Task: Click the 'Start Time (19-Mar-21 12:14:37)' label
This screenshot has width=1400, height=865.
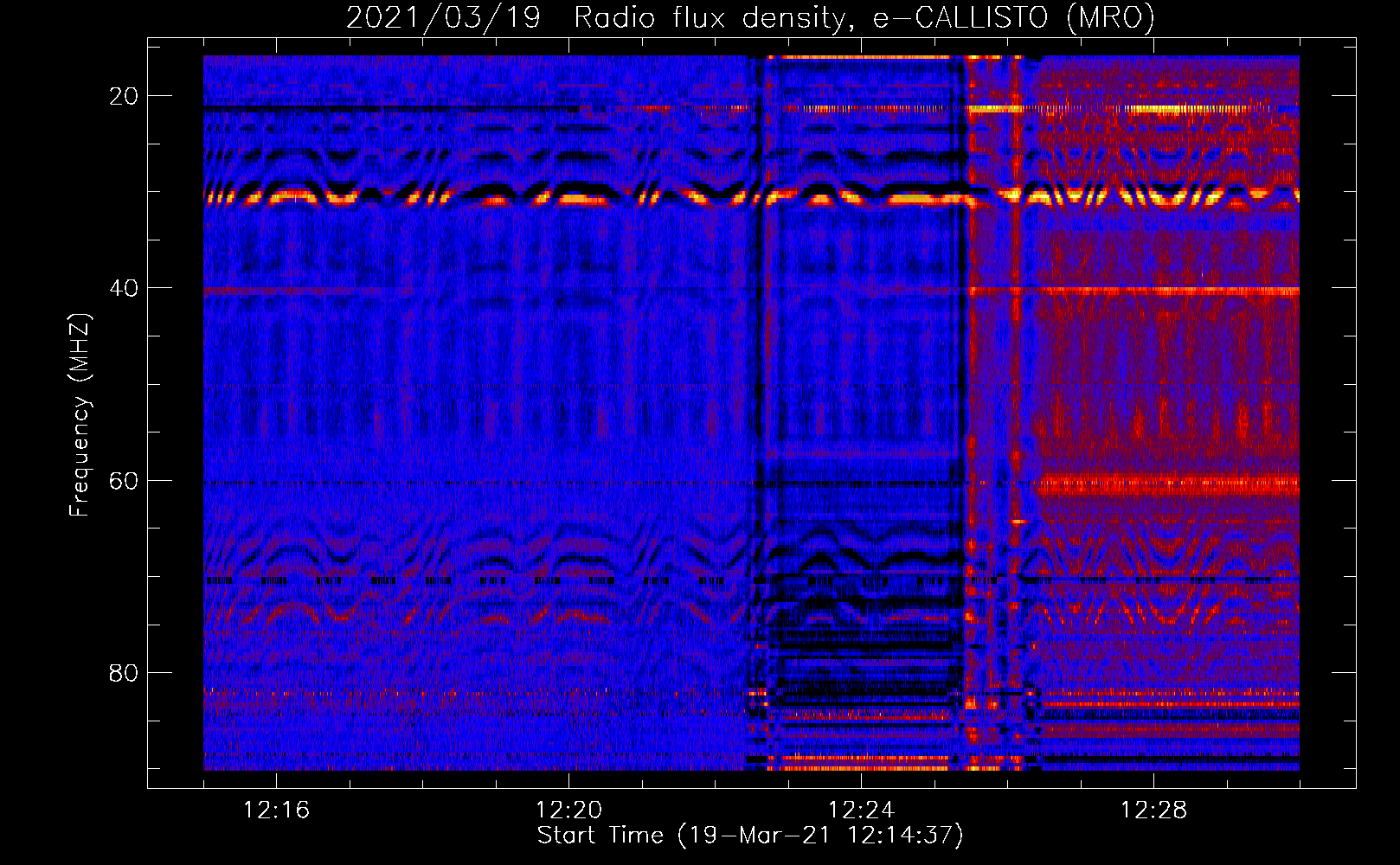Action: 750,836
